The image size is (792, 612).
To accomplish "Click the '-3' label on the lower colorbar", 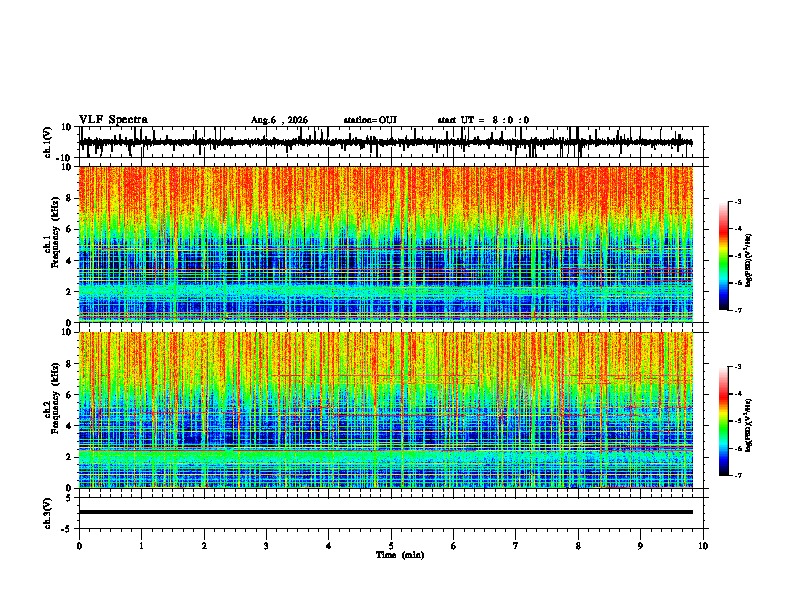I will point(738,367).
